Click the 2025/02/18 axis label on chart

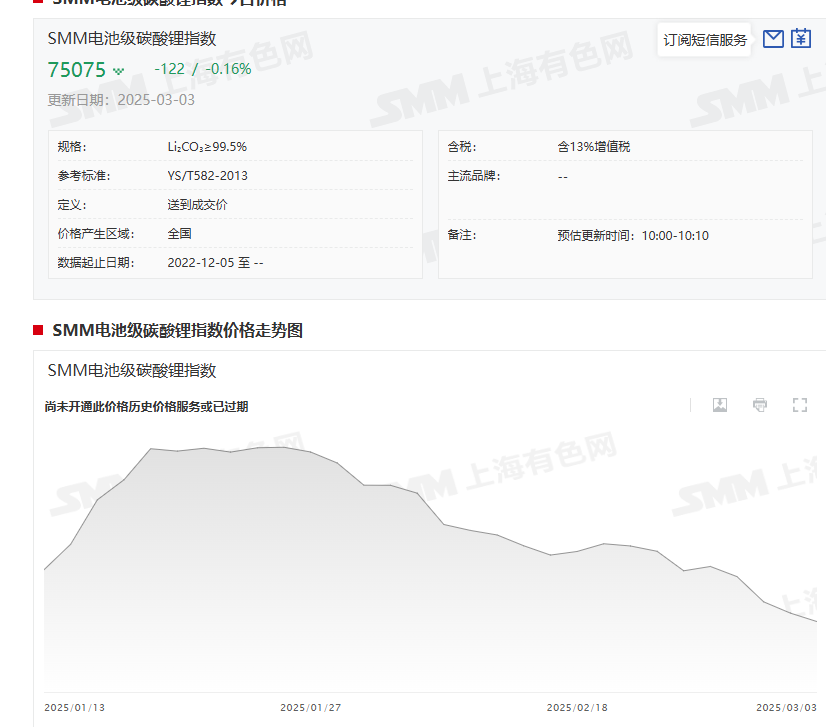tap(576, 706)
